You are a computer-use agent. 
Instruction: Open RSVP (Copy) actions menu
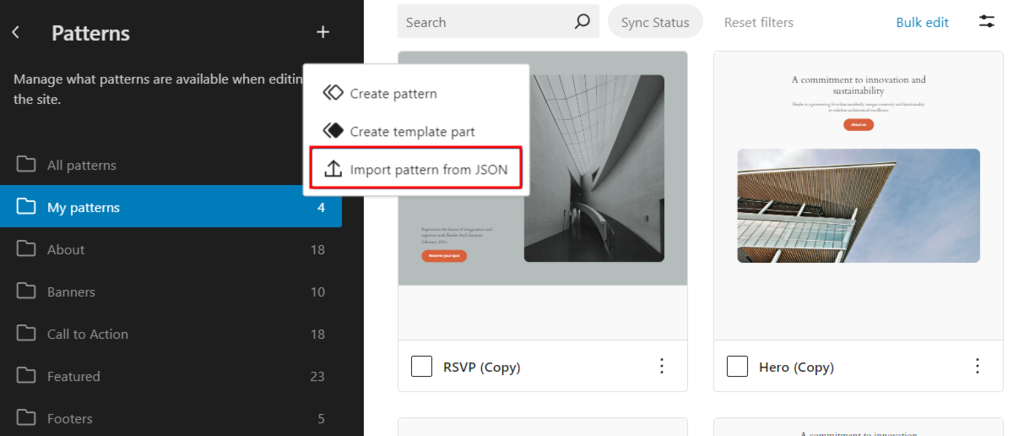(x=661, y=366)
